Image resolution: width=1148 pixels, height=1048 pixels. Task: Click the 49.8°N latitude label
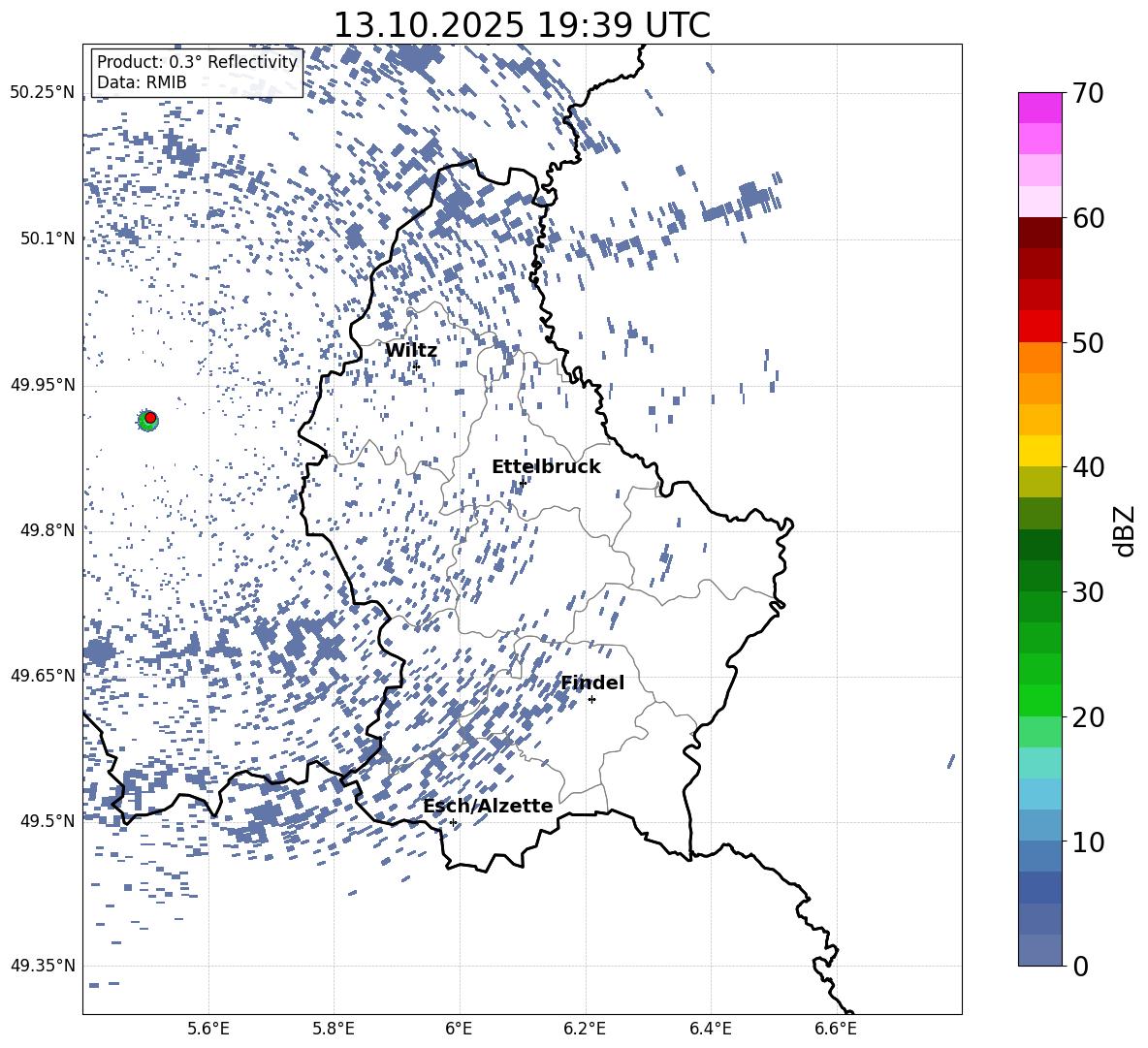[47, 530]
